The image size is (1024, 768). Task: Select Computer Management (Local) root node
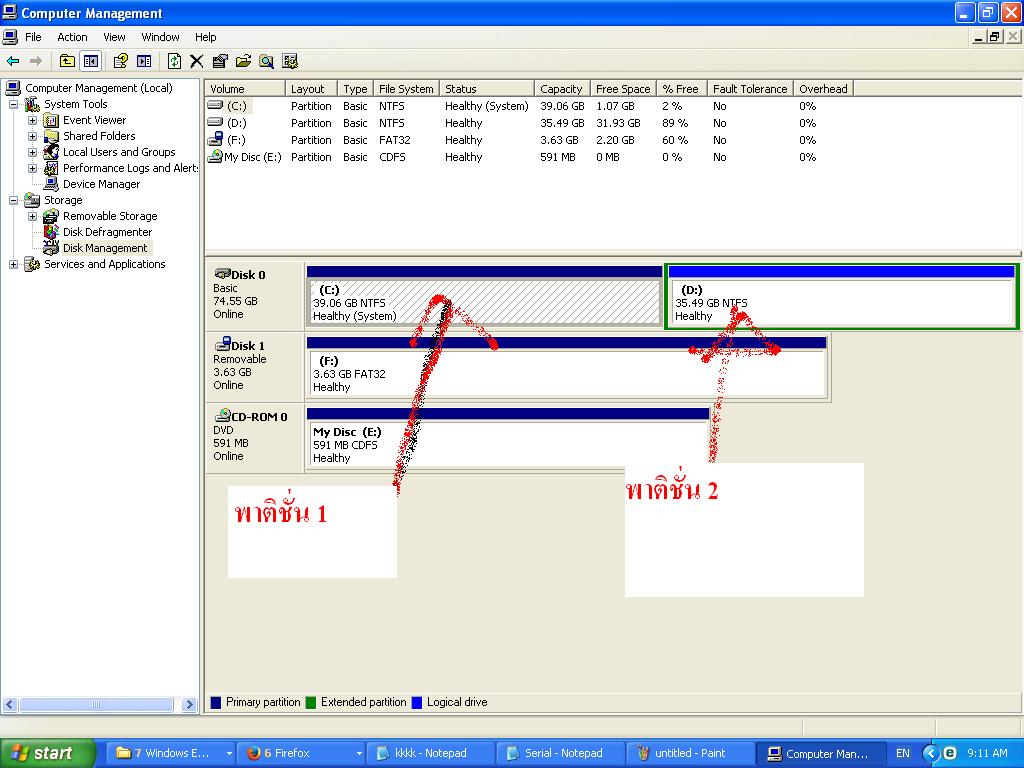pos(99,88)
